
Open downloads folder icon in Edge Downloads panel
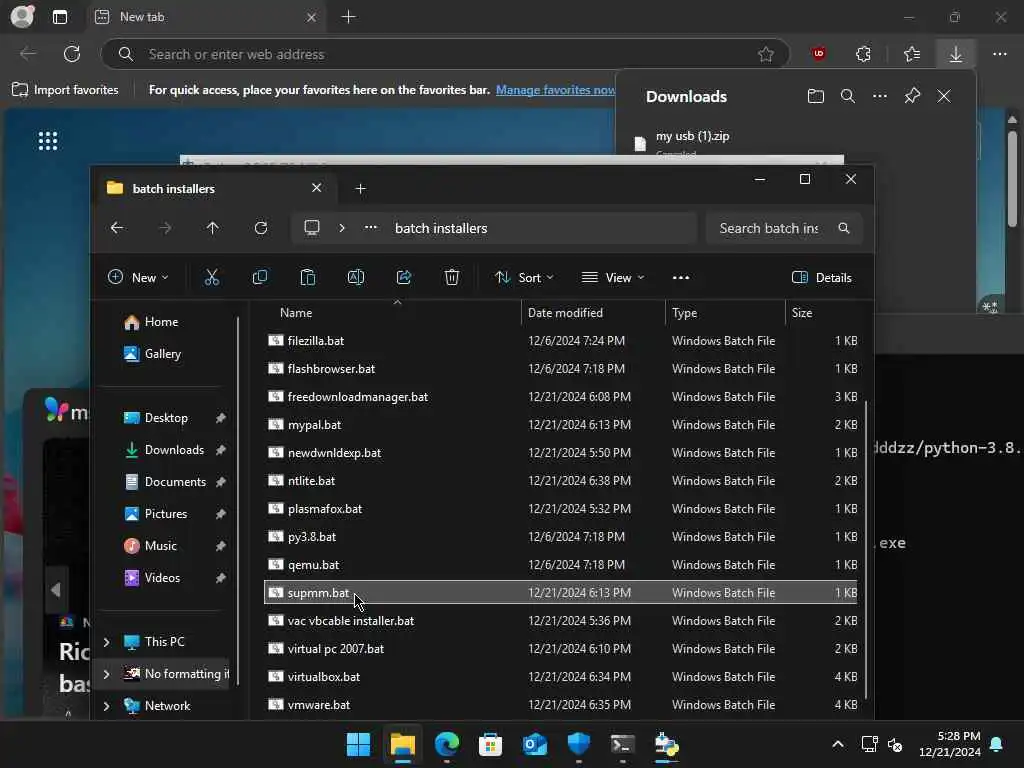click(x=816, y=97)
